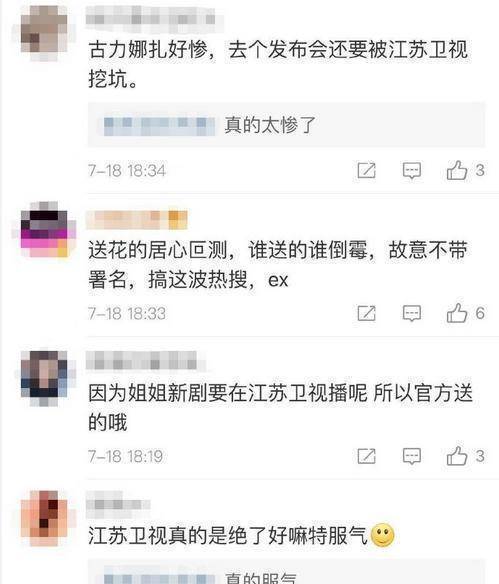The height and width of the screenshot is (584, 499).
Task: Open comment text 江苏卫视真的是绝了
Action: (x=228, y=536)
